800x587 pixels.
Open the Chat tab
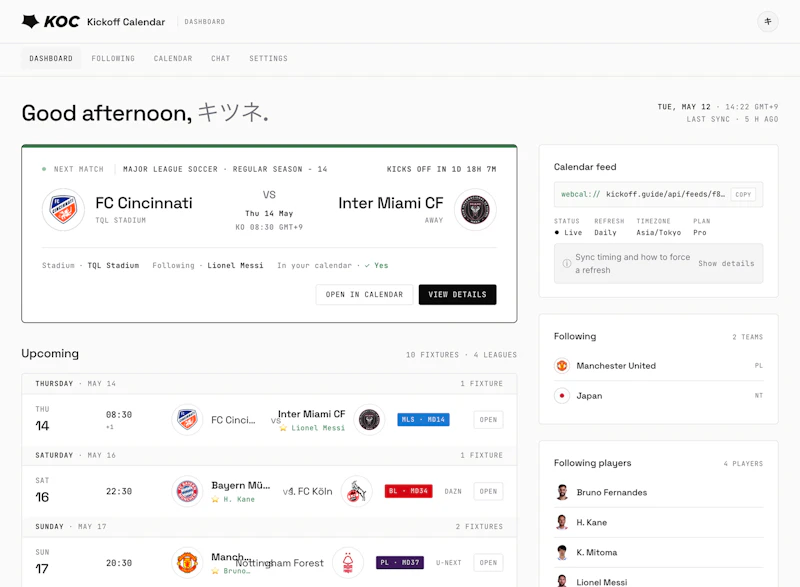coord(220,59)
